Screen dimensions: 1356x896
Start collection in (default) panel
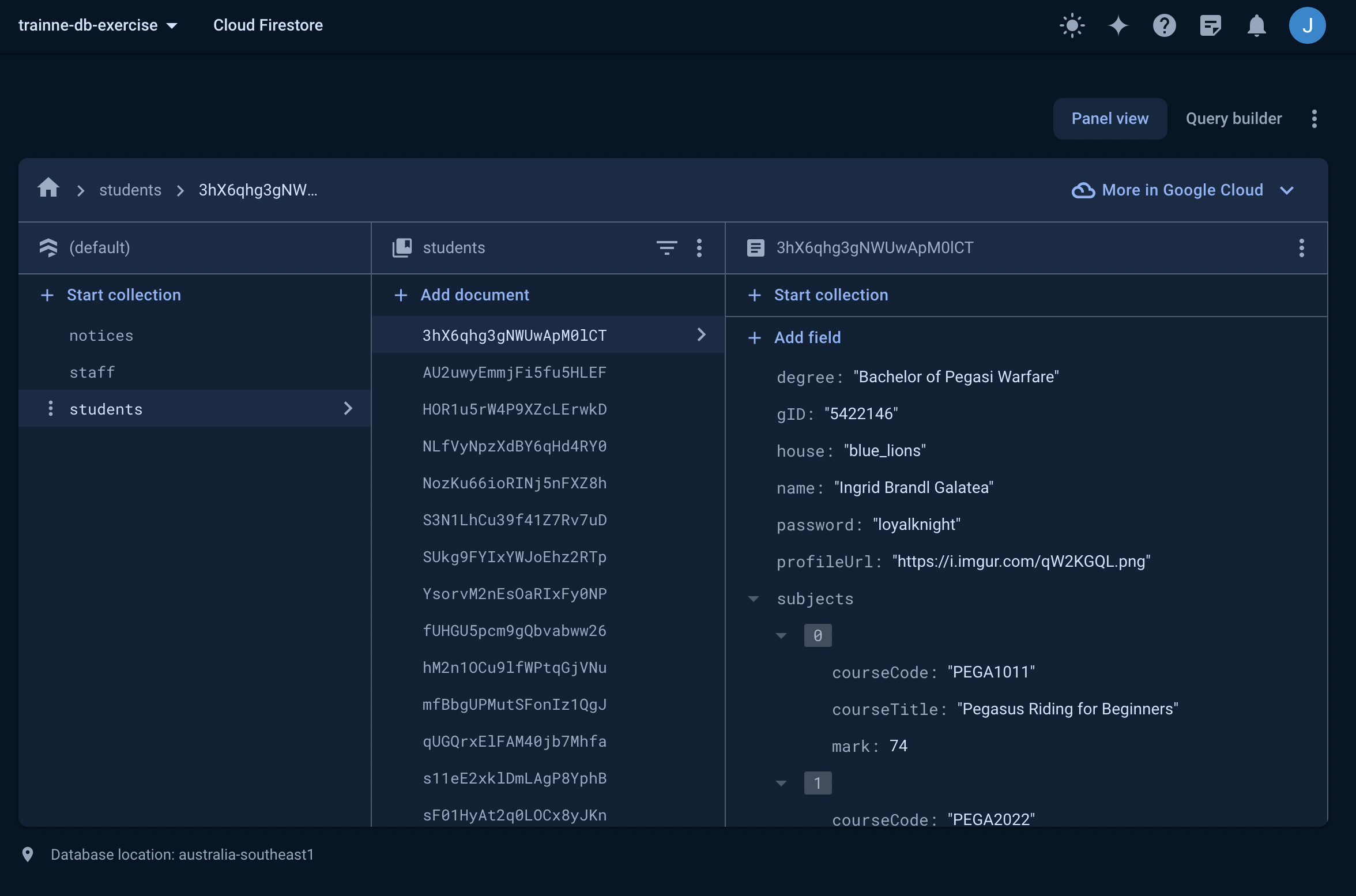[111, 295]
